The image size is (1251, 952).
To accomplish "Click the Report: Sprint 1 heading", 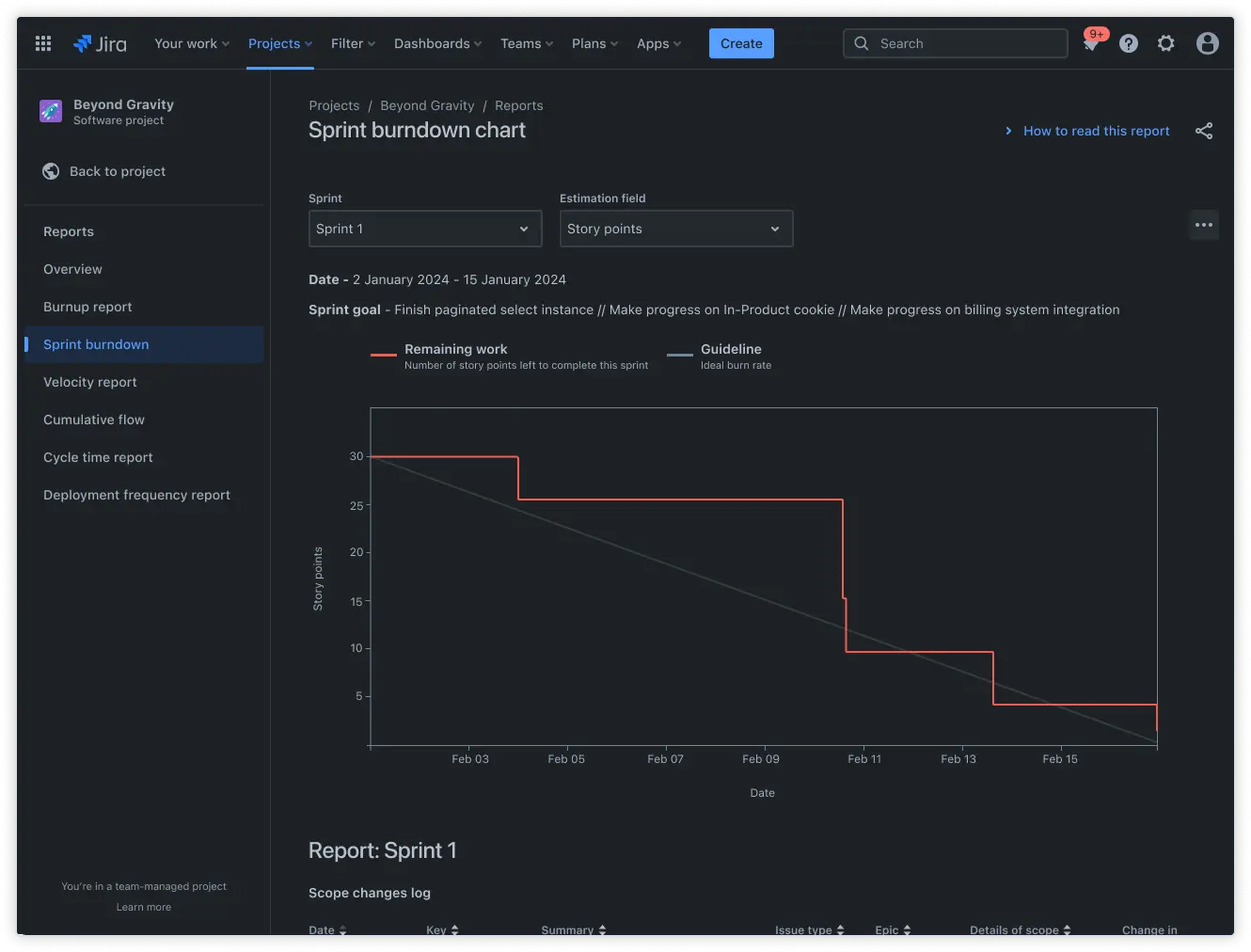I will point(383,850).
